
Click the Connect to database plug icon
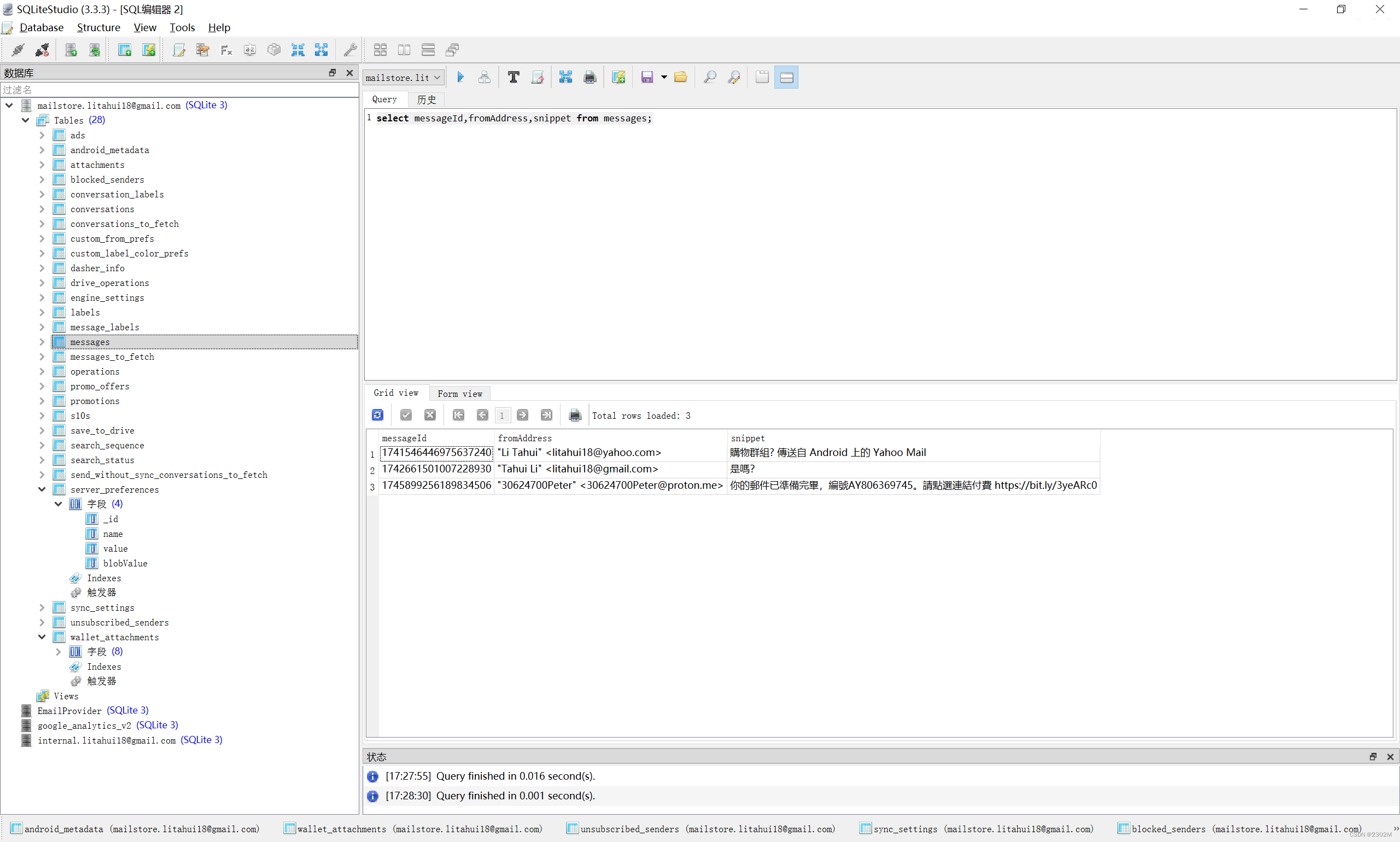tap(18, 50)
